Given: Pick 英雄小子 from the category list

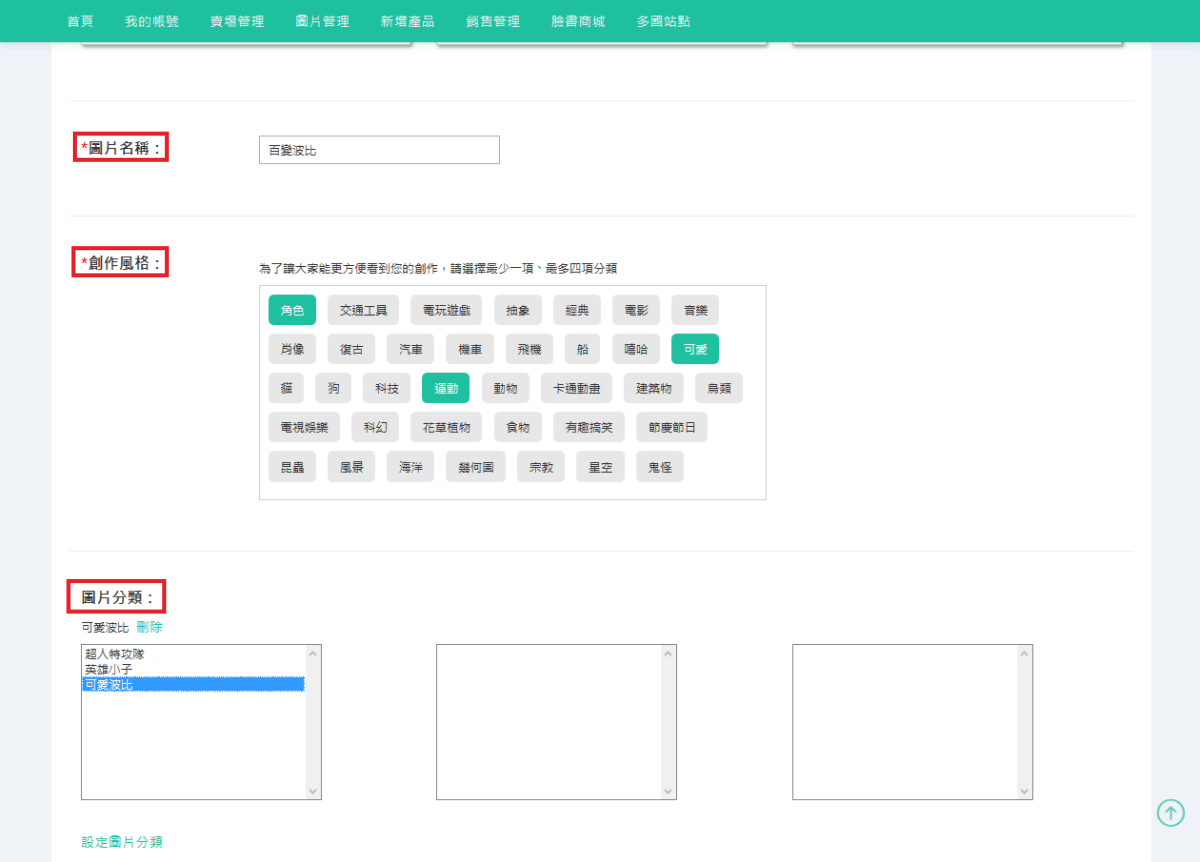Looking at the screenshot, I should point(109,669).
